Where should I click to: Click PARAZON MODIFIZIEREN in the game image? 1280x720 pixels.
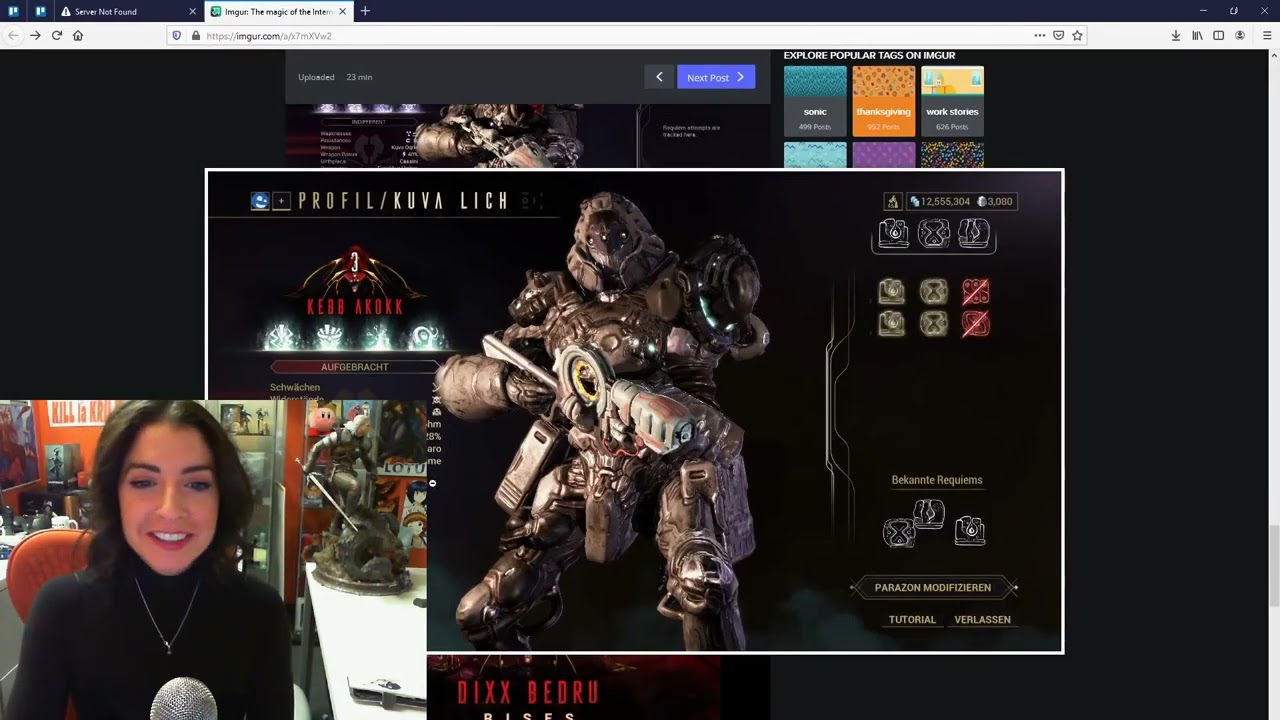click(x=933, y=587)
